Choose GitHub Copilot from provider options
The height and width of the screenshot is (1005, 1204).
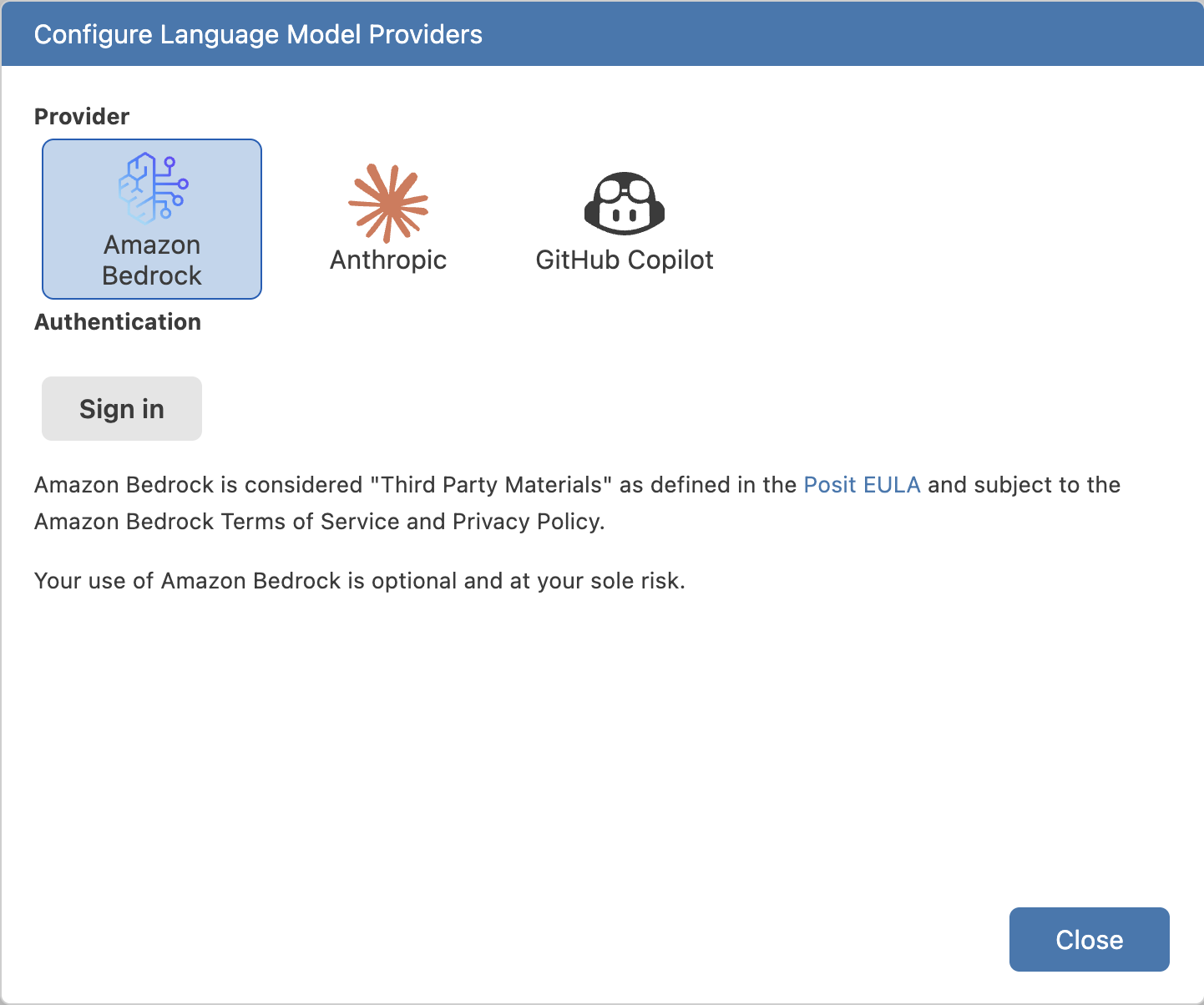(x=625, y=217)
